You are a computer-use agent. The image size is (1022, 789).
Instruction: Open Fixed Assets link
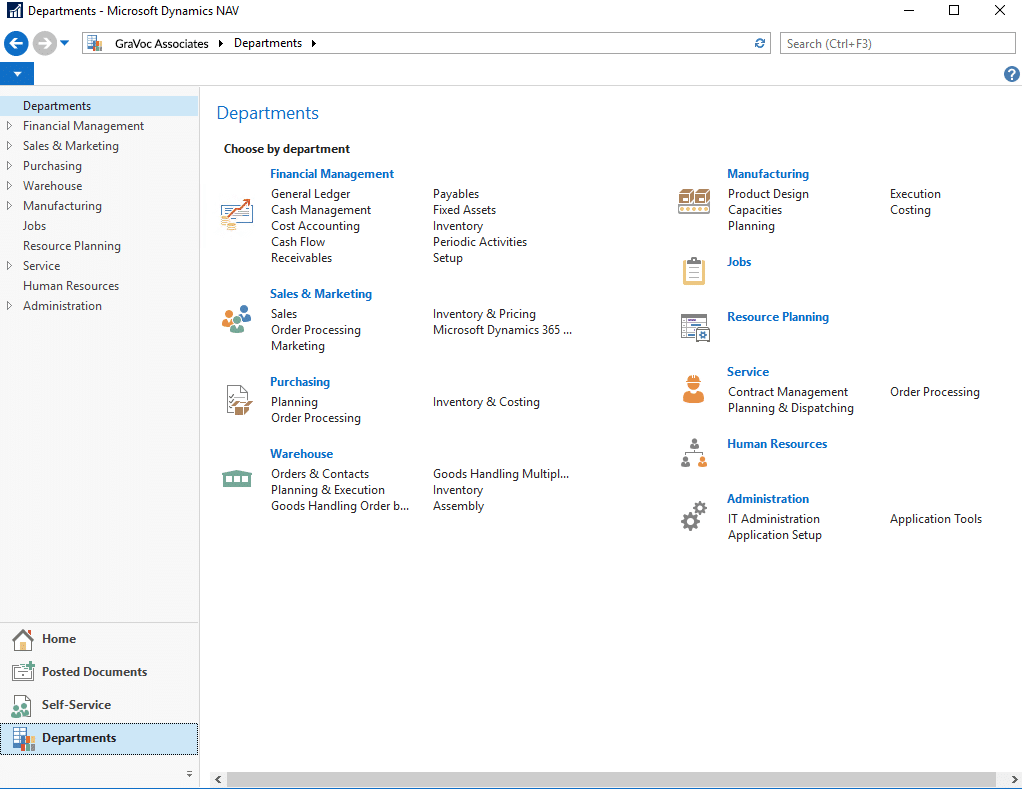tap(464, 210)
